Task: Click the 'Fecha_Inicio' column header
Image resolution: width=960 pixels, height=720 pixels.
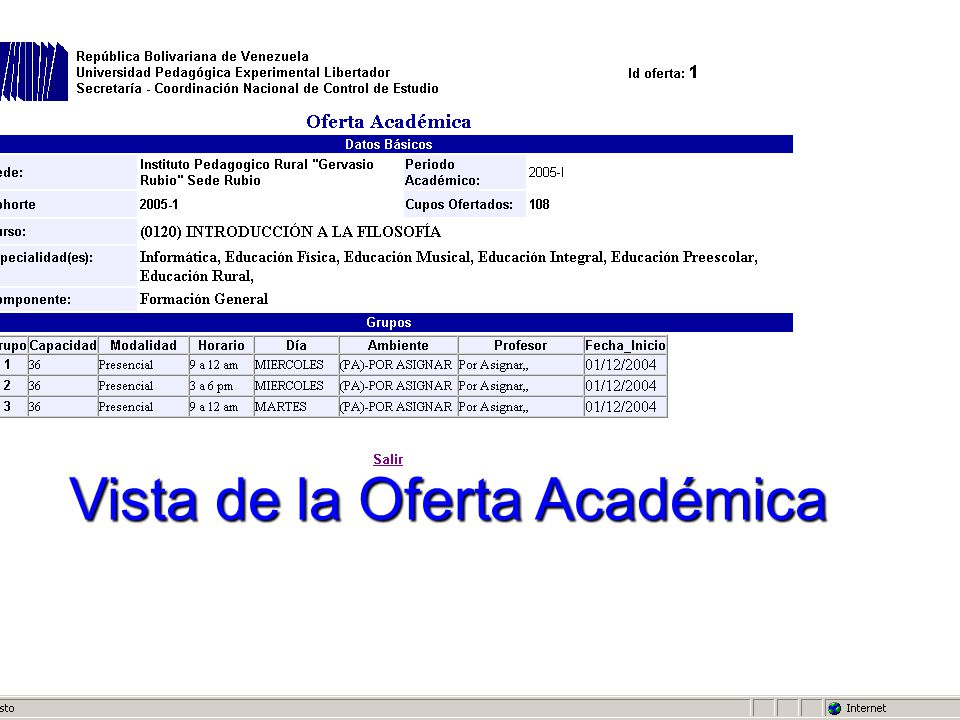Action: pyautogui.click(x=625, y=345)
